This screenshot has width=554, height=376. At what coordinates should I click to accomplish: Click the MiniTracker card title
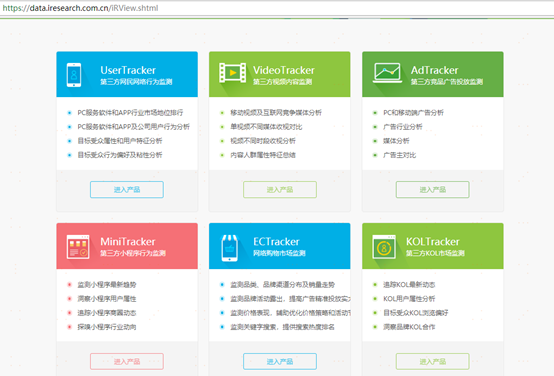pos(128,242)
